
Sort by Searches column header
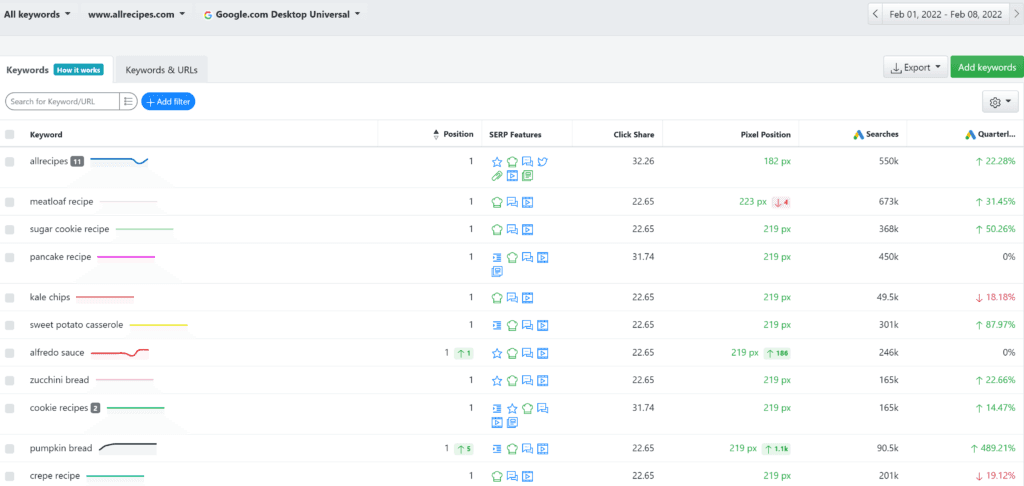pyautogui.click(x=876, y=135)
